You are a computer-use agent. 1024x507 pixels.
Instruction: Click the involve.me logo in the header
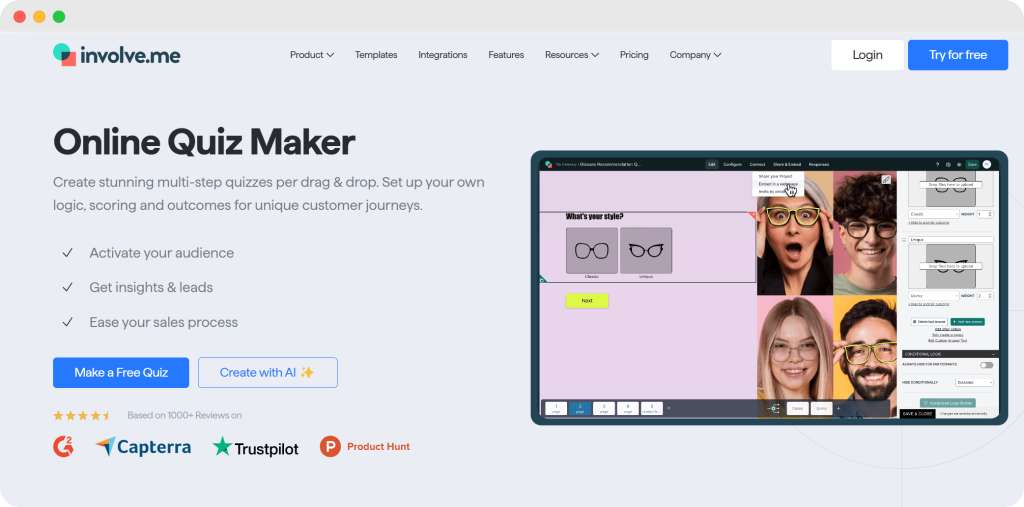116,55
